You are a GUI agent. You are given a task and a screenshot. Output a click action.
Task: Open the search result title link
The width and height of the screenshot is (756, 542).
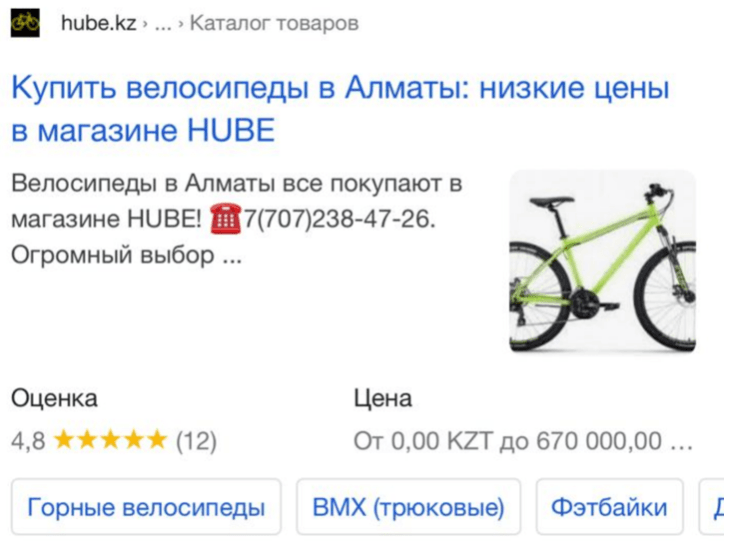pyautogui.click(x=340, y=109)
